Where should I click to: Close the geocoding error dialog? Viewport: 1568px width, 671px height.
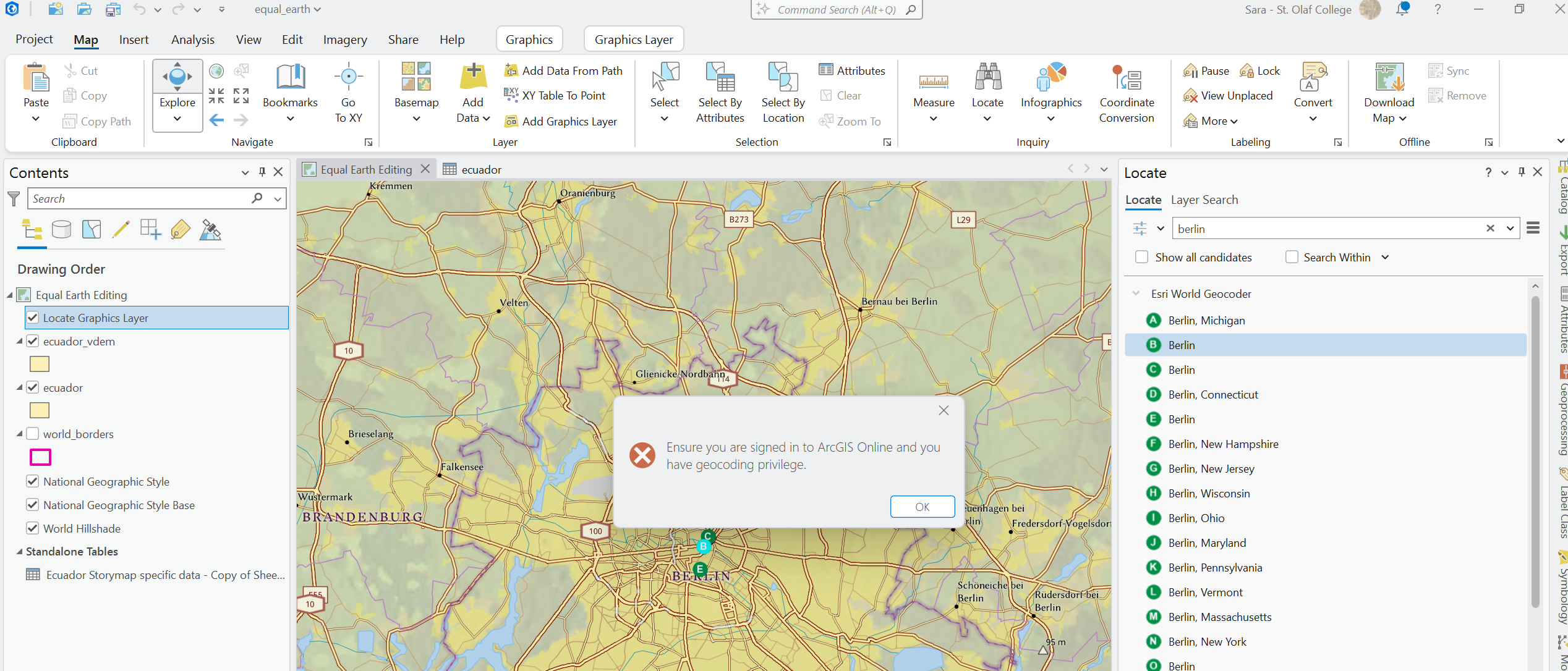click(x=944, y=410)
